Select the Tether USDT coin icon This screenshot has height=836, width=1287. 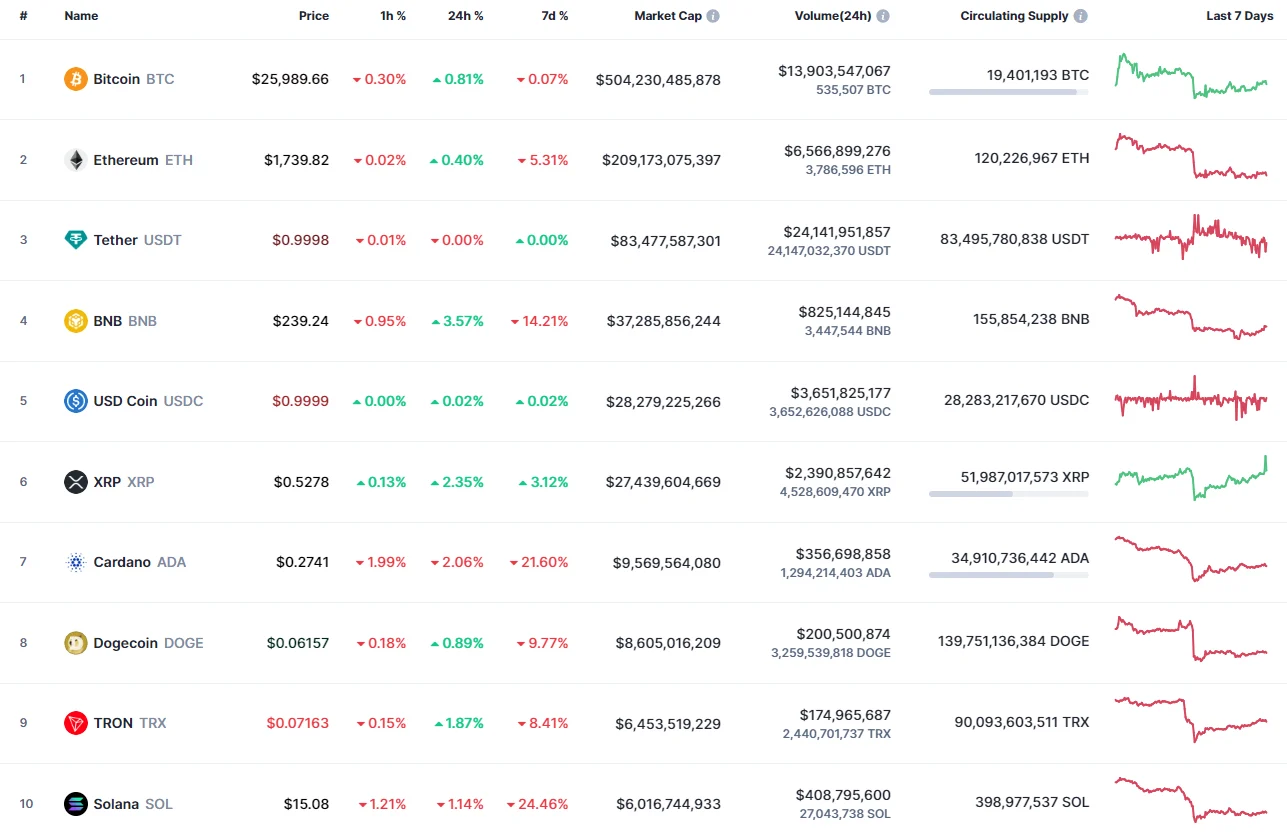click(75, 240)
